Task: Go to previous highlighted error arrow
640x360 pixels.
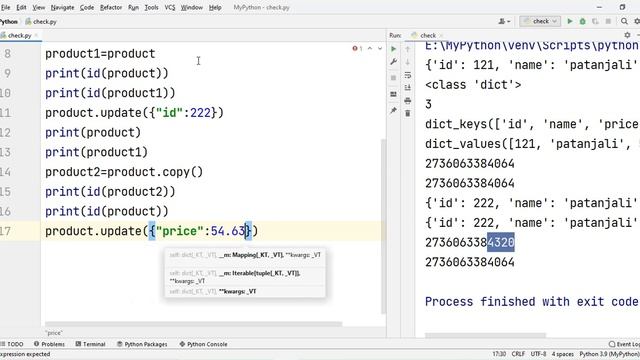Action: [x=370, y=49]
